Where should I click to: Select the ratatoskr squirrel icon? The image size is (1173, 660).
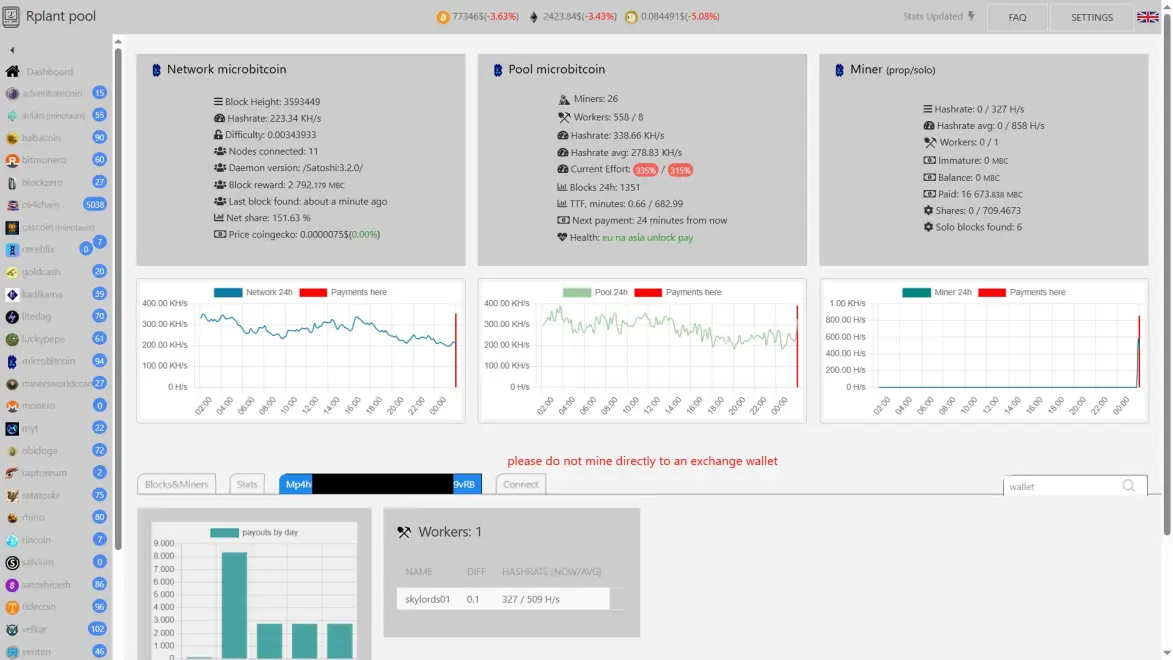tap(12, 495)
